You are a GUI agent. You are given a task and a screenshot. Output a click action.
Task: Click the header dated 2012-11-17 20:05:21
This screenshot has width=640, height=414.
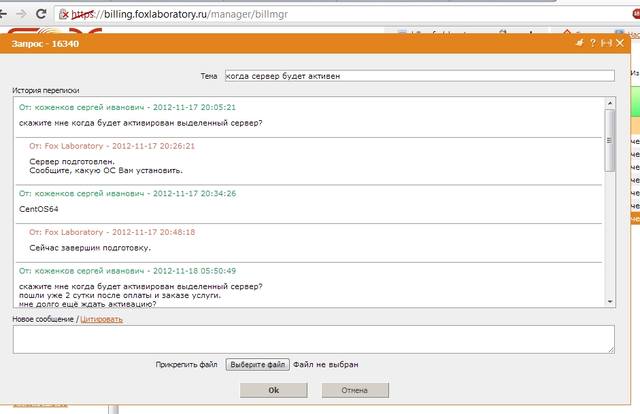pyautogui.click(x=127, y=107)
